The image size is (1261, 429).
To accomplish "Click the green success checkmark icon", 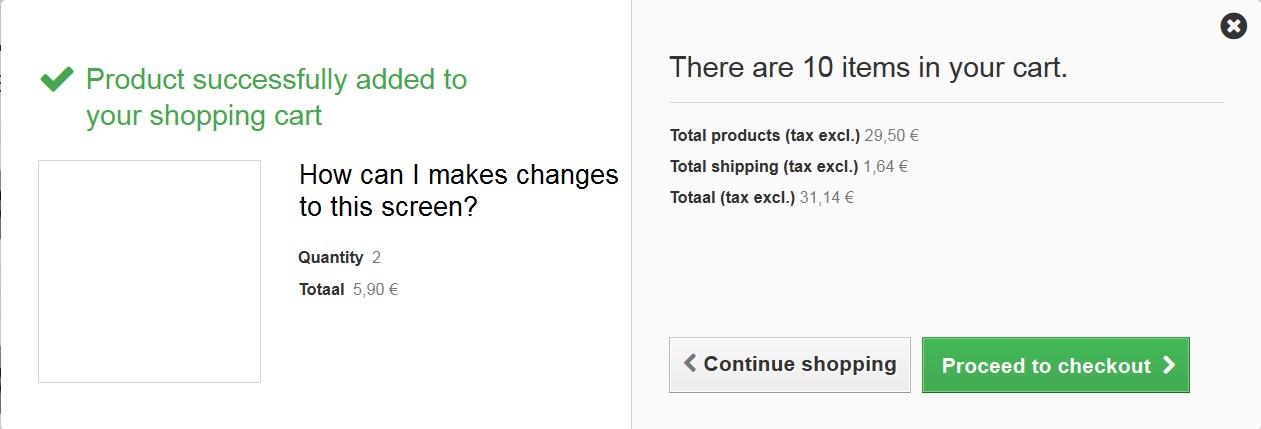I will [x=57, y=79].
